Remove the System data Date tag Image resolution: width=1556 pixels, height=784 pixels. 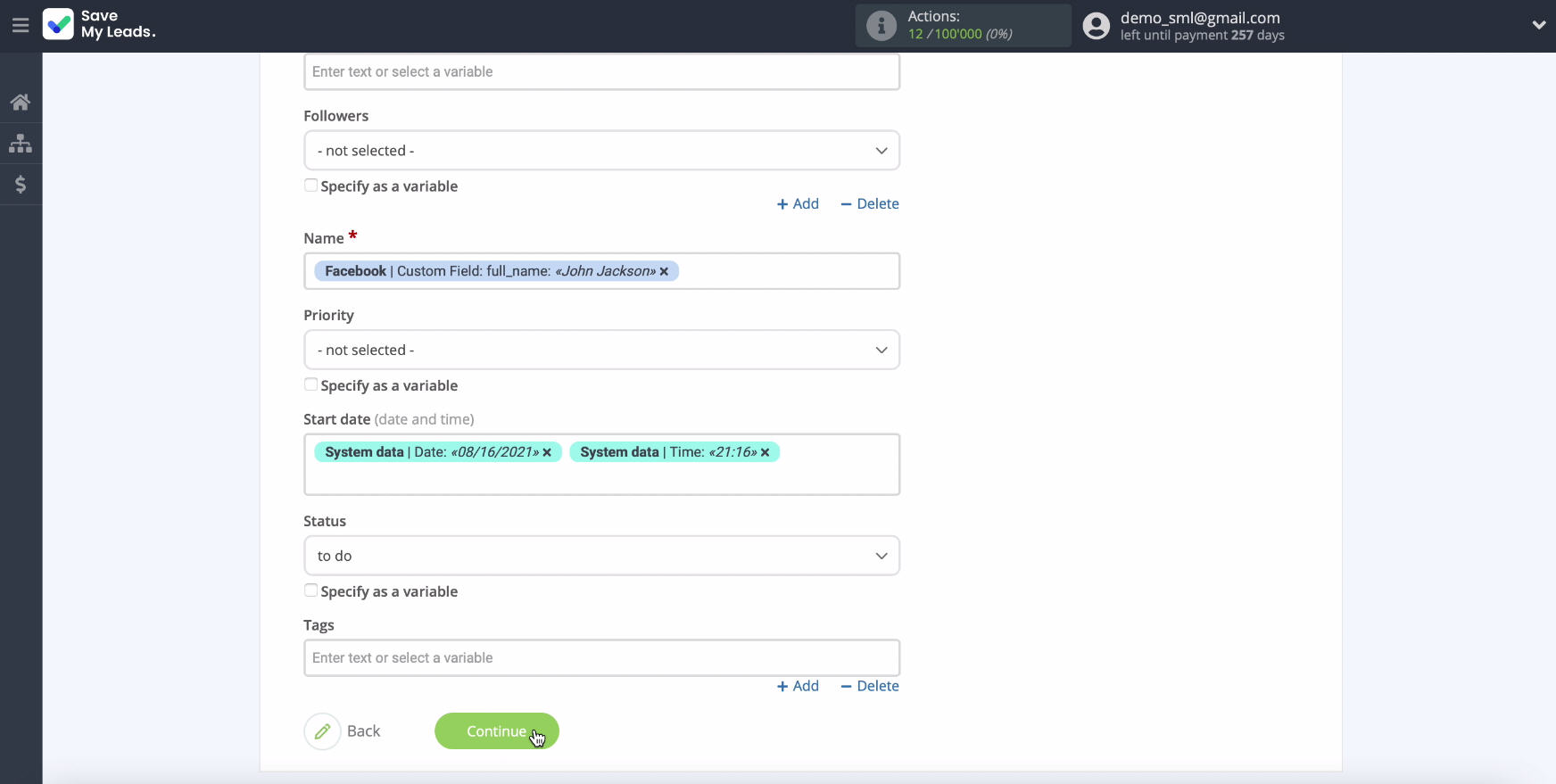(x=547, y=453)
